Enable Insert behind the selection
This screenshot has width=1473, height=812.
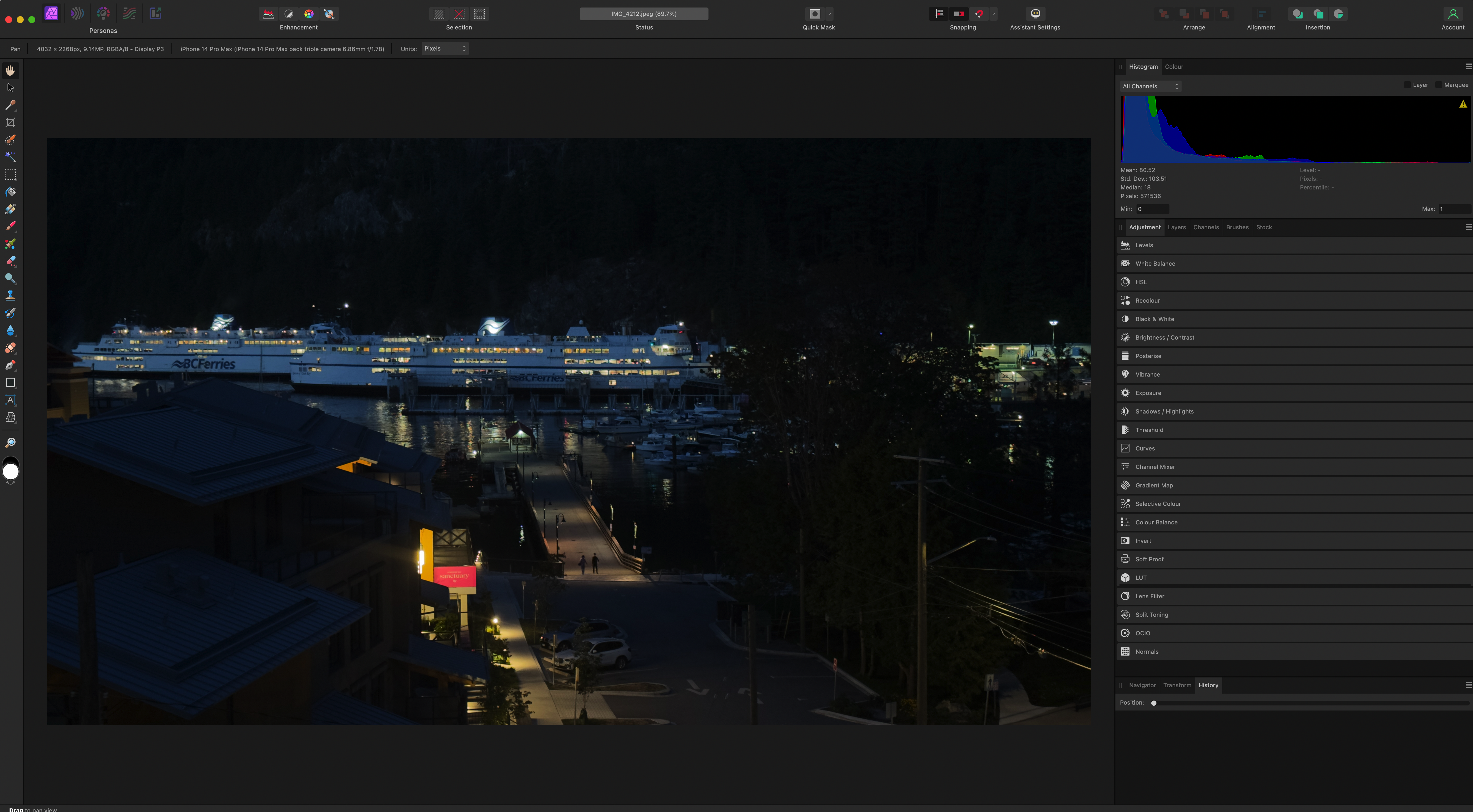pyautogui.click(x=1297, y=14)
